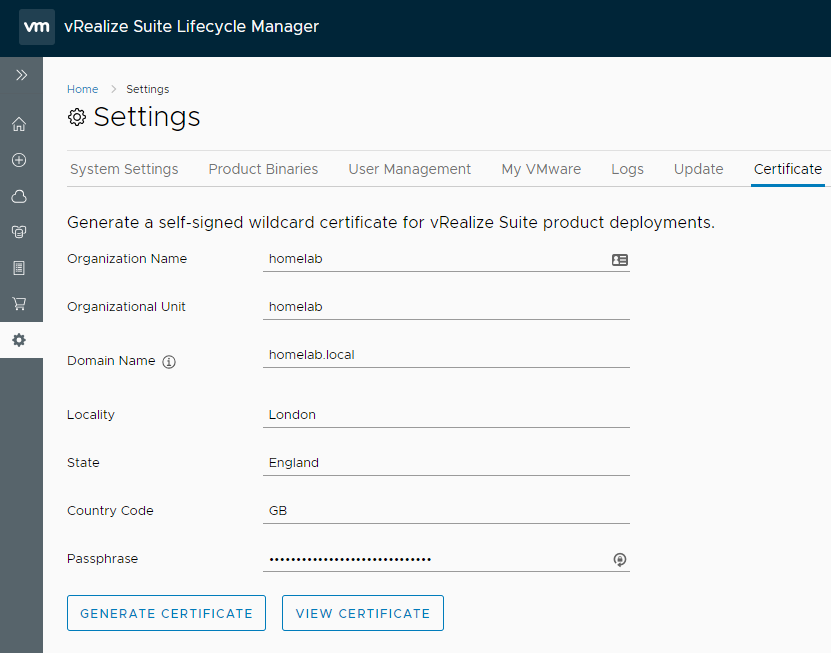Click the Organization Name input field
The width and height of the screenshot is (831, 653).
[446, 259]
